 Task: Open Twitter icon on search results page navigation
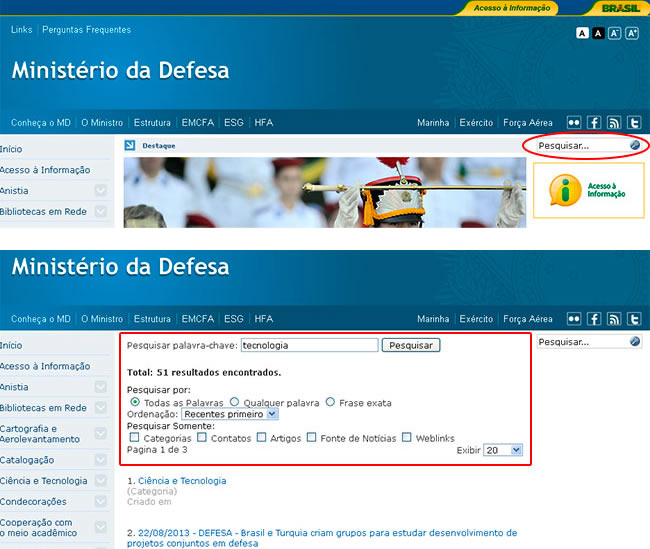634,319
